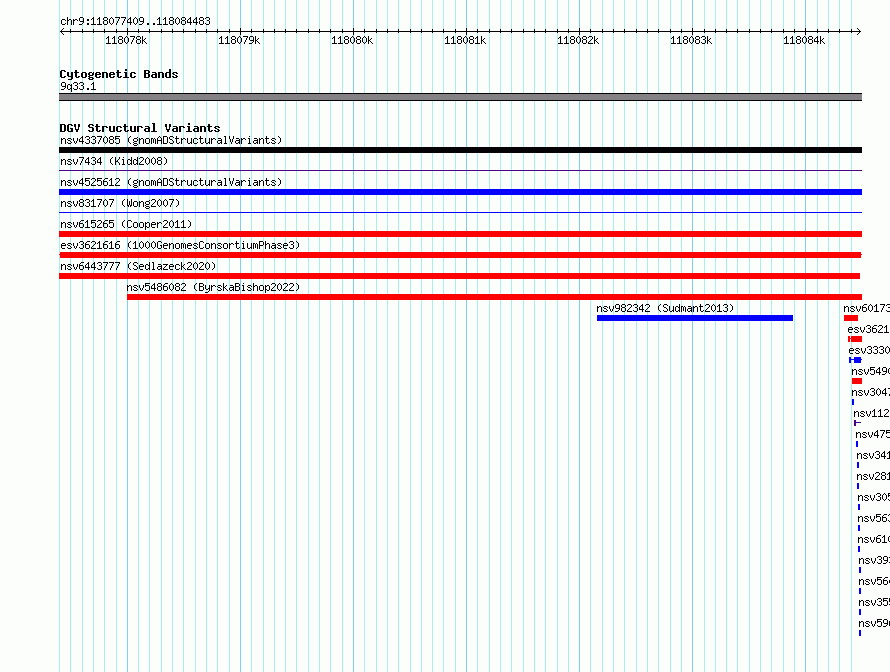Click the 118084k ruler position
Viewport: 890px width, 672px height.
804,40
